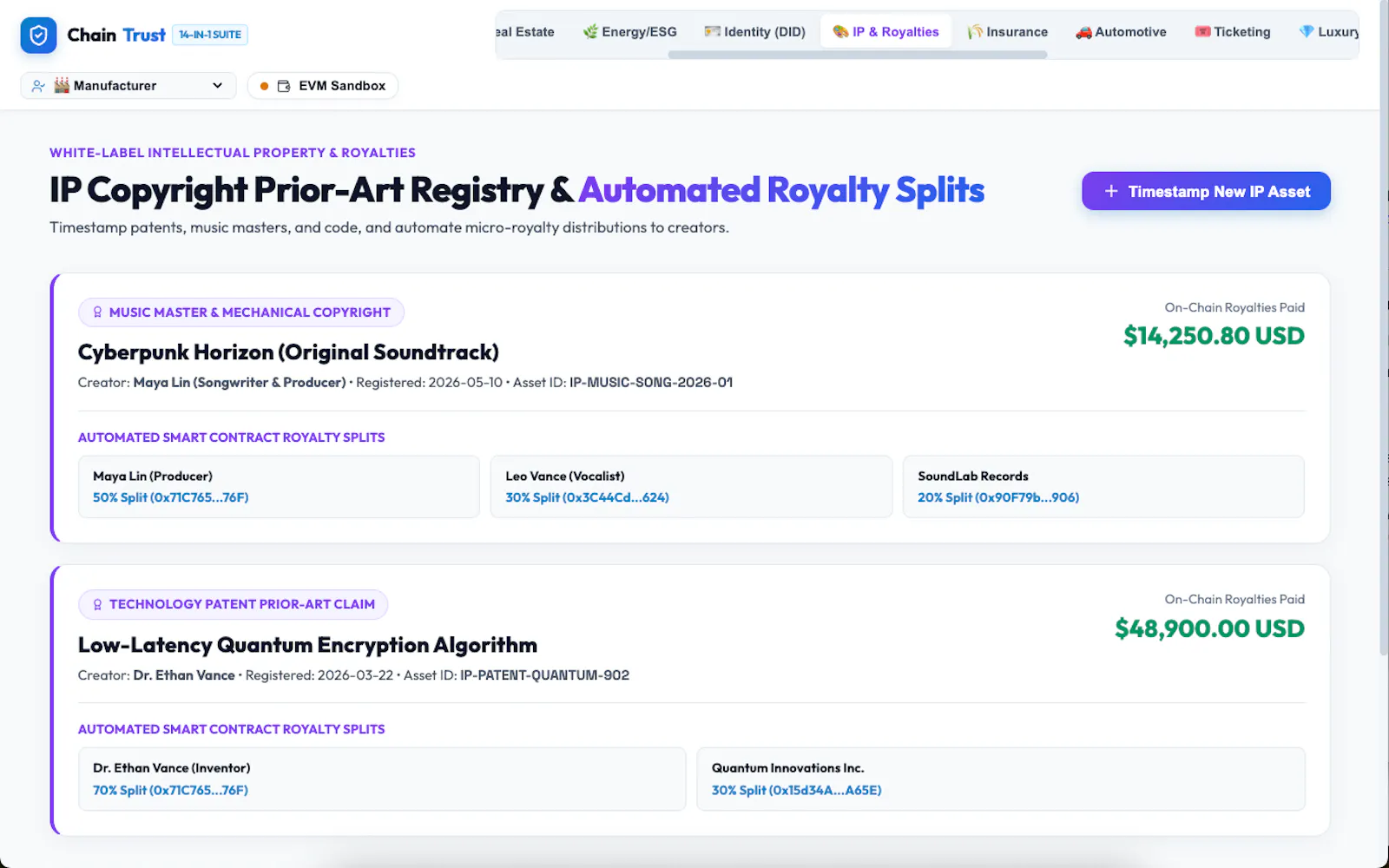Click the ticket icon on Ticketing tab
This screenshot has height=868, width=1389.
(1202, 32)
